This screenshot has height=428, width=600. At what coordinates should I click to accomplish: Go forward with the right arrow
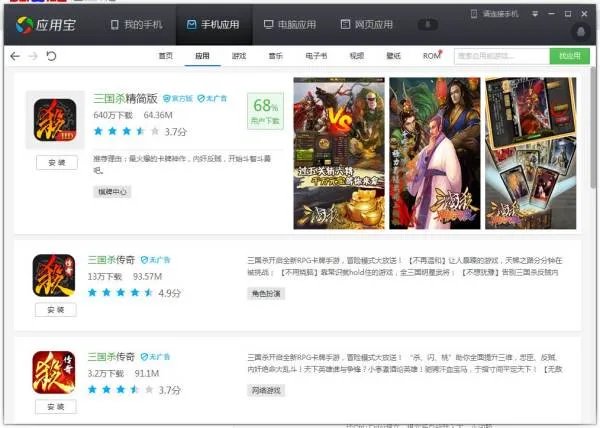click(x=33, y=56)
